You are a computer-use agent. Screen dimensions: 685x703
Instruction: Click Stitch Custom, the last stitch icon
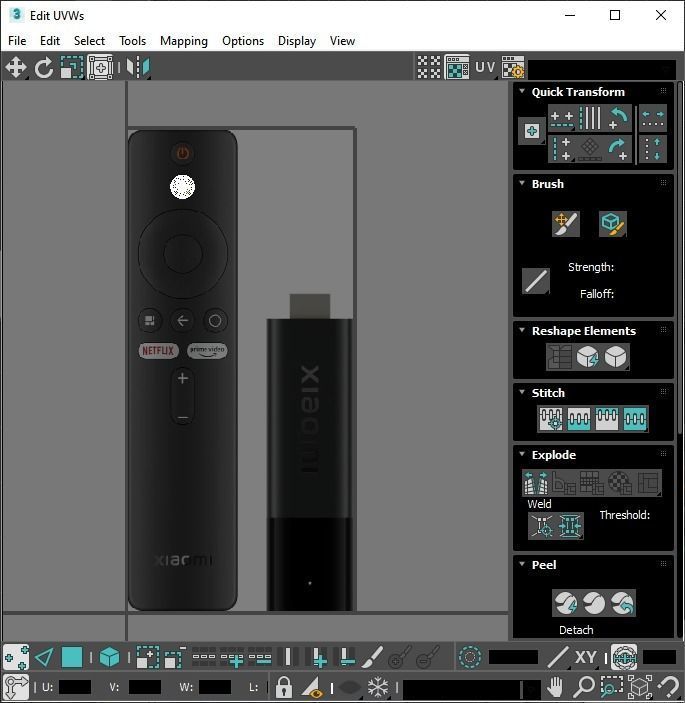pos(635,419)
